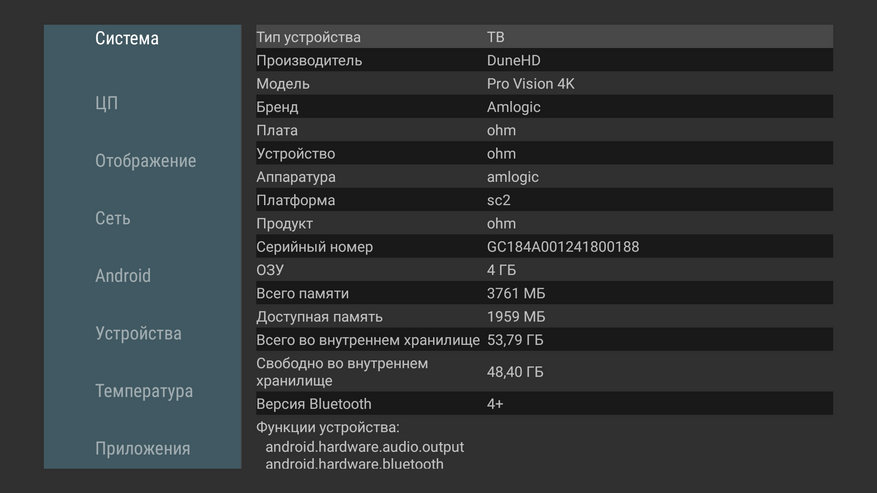
Task: Go to the Android section
Action: click(x=123, y=276)
